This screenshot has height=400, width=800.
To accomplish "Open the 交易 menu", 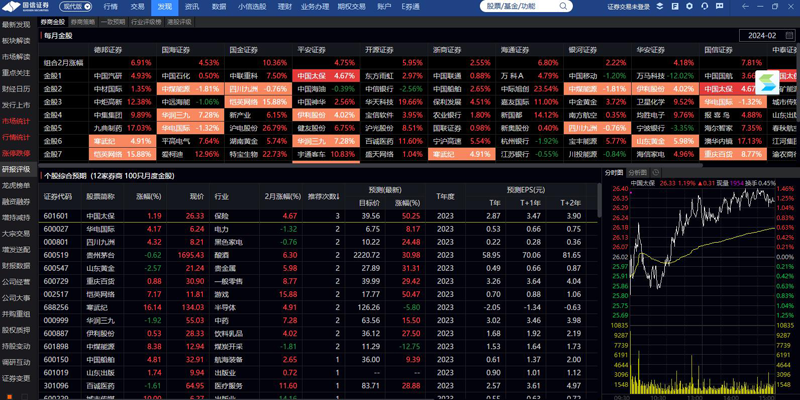I will 137,7.
